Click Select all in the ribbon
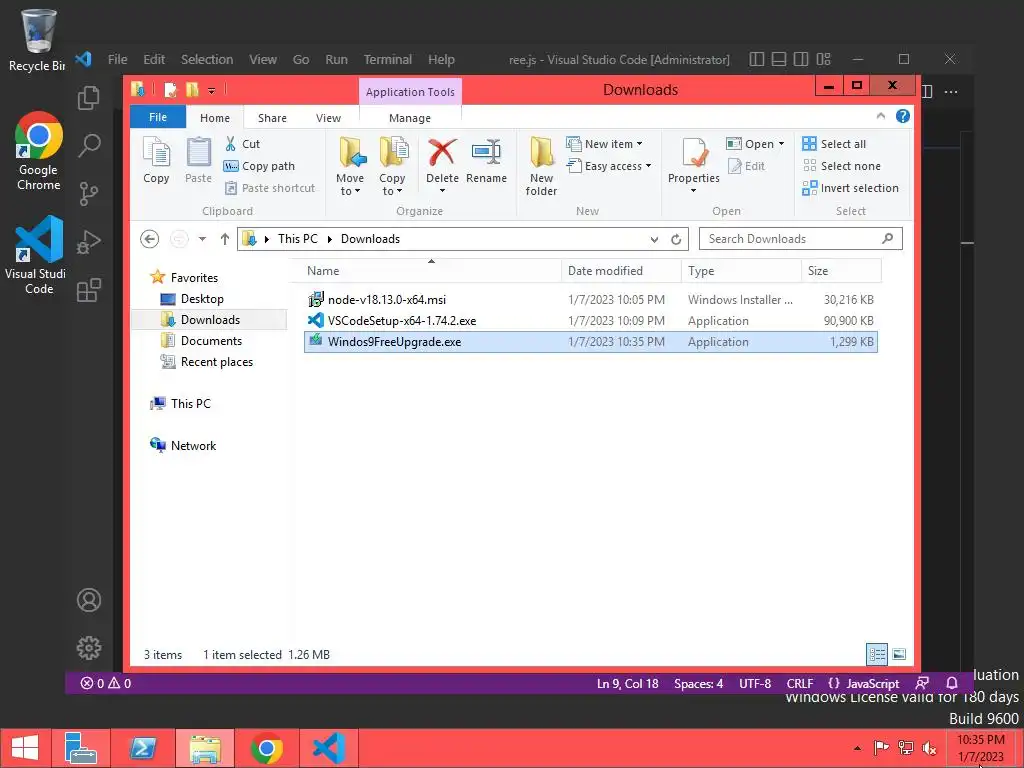 click(x=835, y=144)
